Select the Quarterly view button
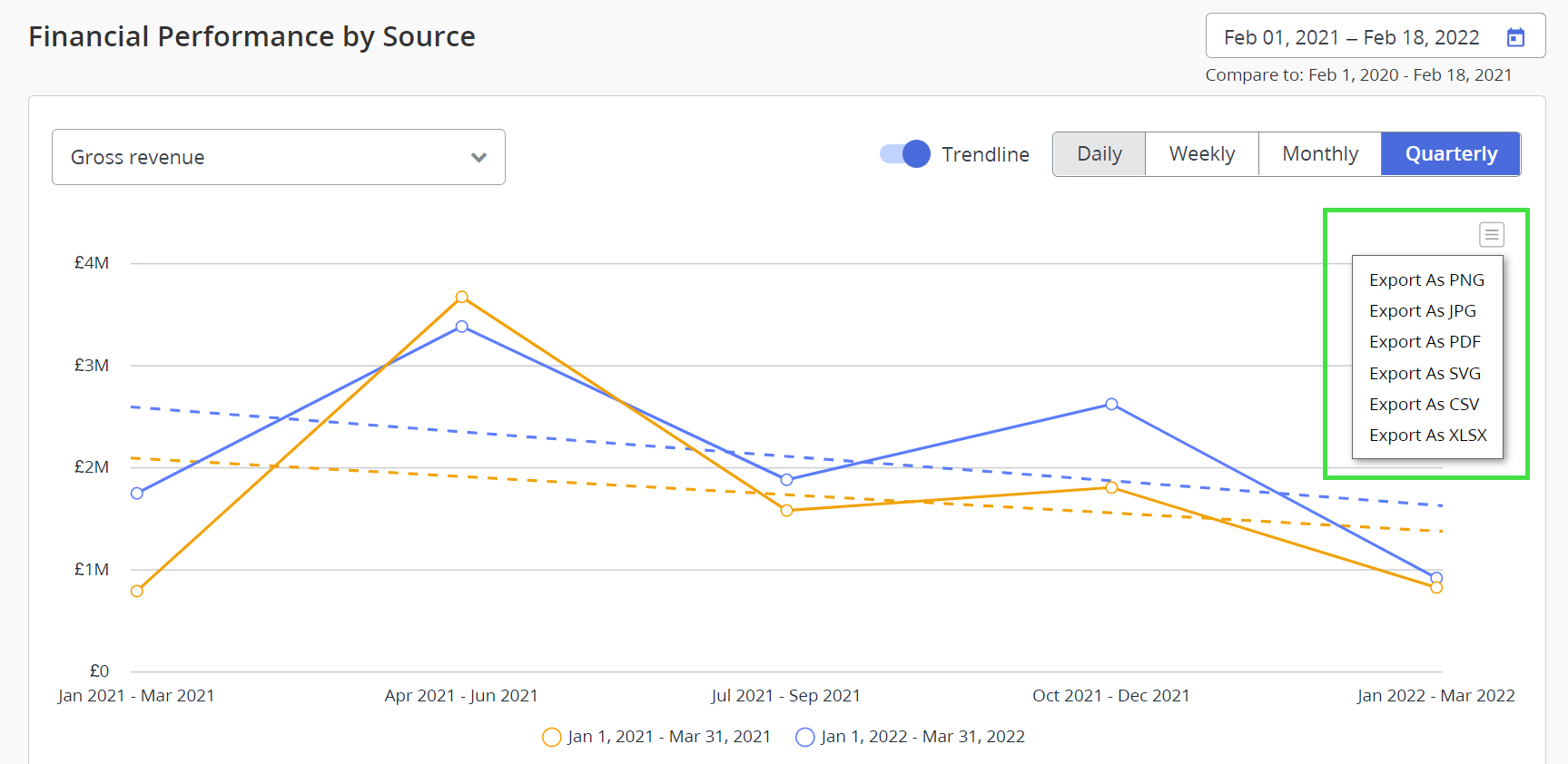This screenshot has width=1568, height=764. 1450,154
